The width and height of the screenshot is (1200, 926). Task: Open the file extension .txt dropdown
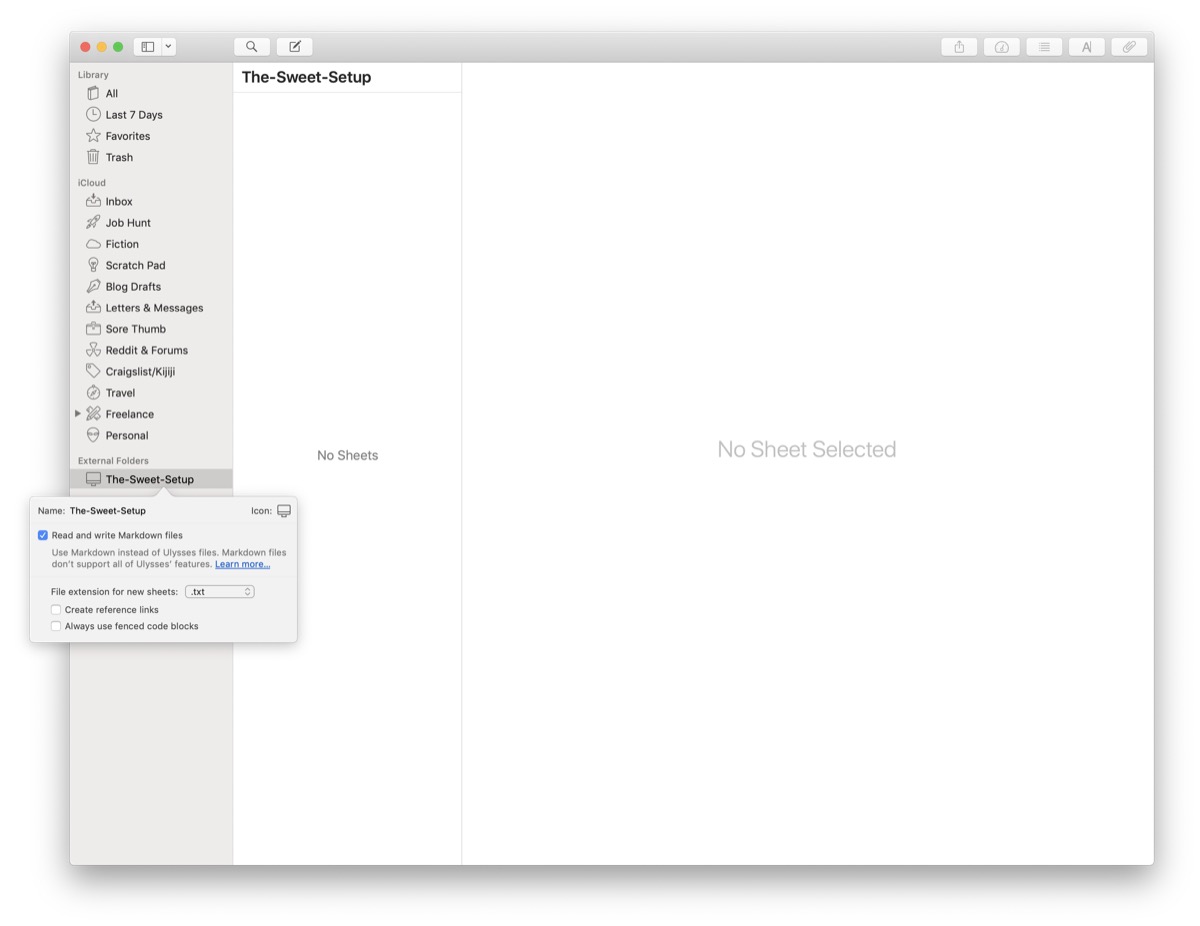coord(220,592)
